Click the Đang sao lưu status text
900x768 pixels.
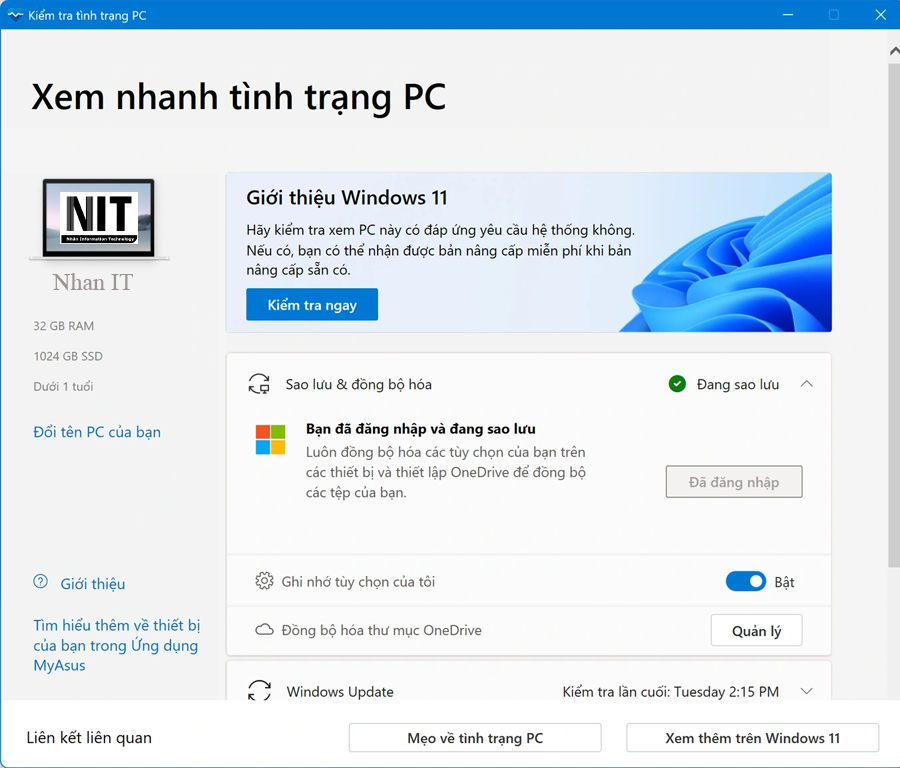click(738, 385)
